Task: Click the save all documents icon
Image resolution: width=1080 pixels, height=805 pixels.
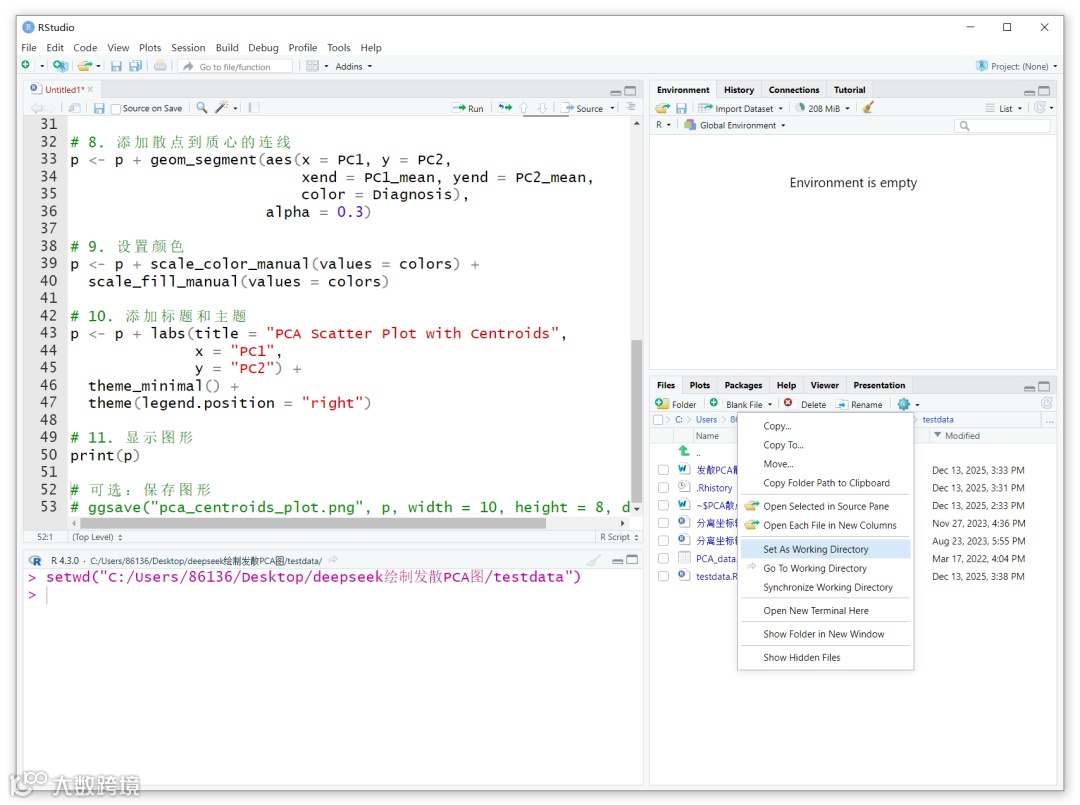Action: 134,66
